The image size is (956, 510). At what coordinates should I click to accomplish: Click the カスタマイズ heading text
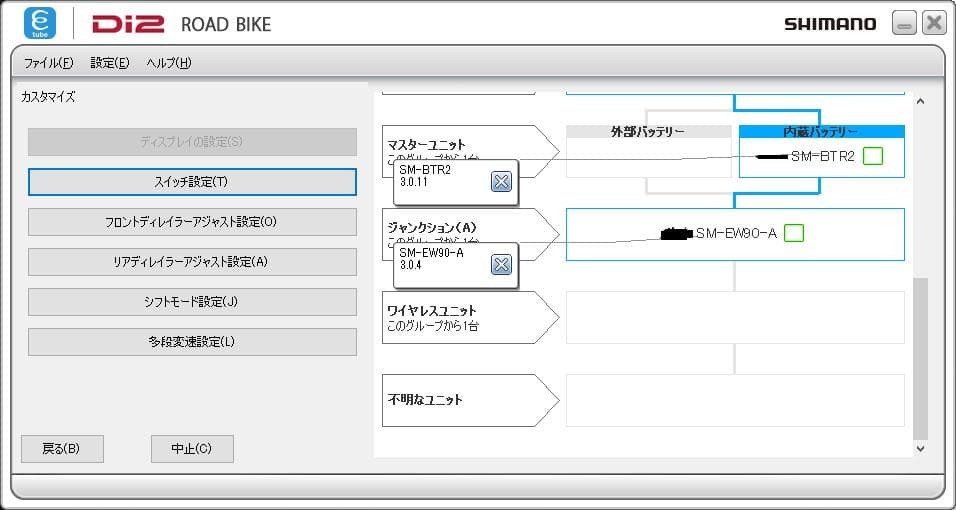pos(48,97)
